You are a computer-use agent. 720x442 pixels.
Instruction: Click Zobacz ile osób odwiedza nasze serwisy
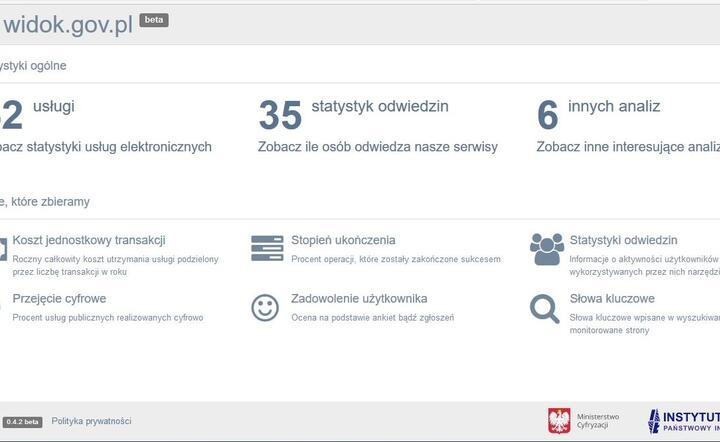click(x=377, y=147)
